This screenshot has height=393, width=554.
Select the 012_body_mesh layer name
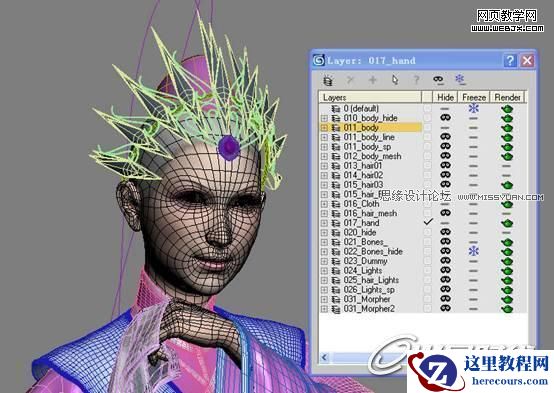tap(372, 156)
